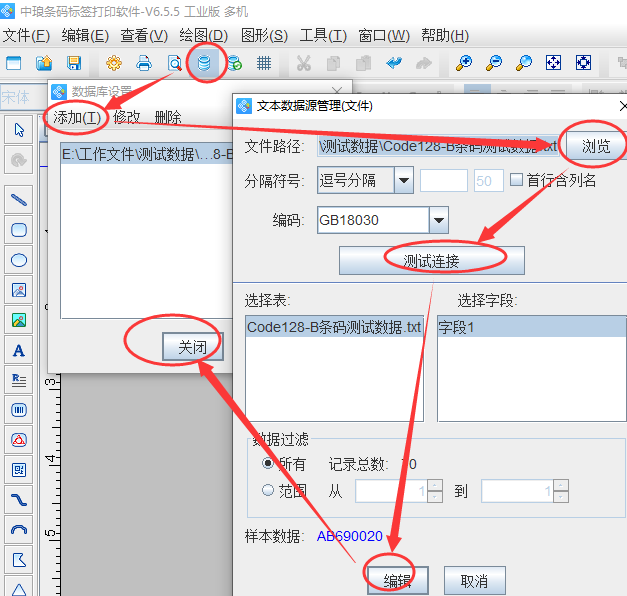627x596 pixels.
Task: Click the database settings toolbar icon
Action: (205, 63)
